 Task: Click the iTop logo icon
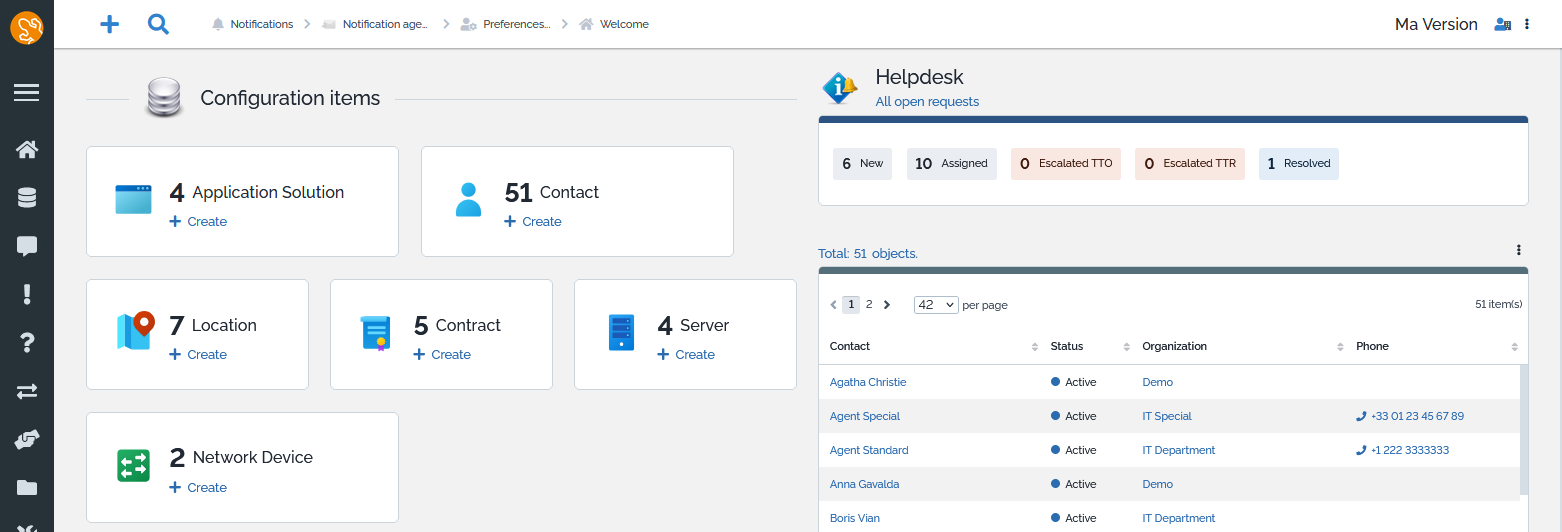point(27,26)
